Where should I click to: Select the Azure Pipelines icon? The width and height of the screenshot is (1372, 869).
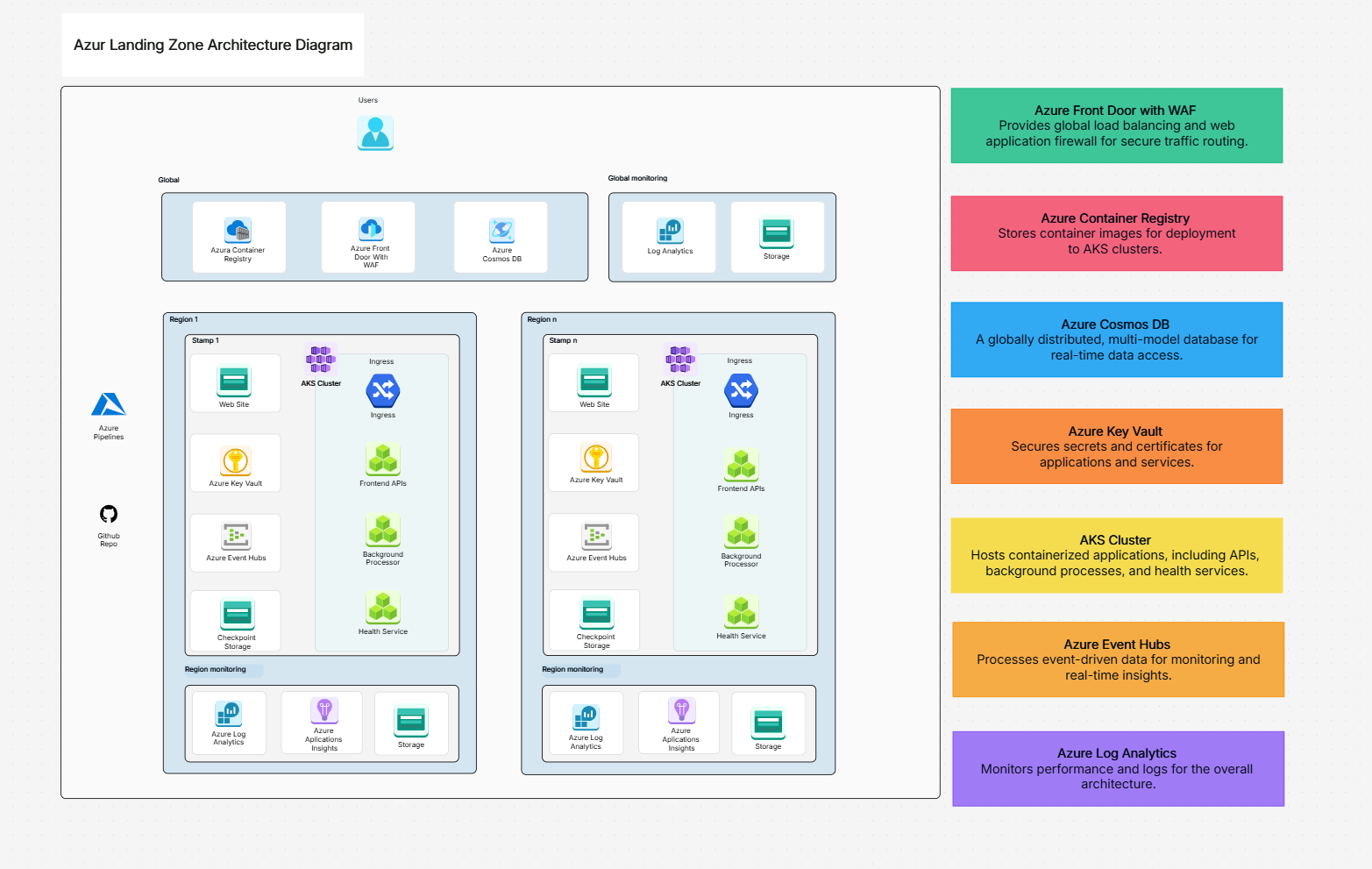pos(108,405)
